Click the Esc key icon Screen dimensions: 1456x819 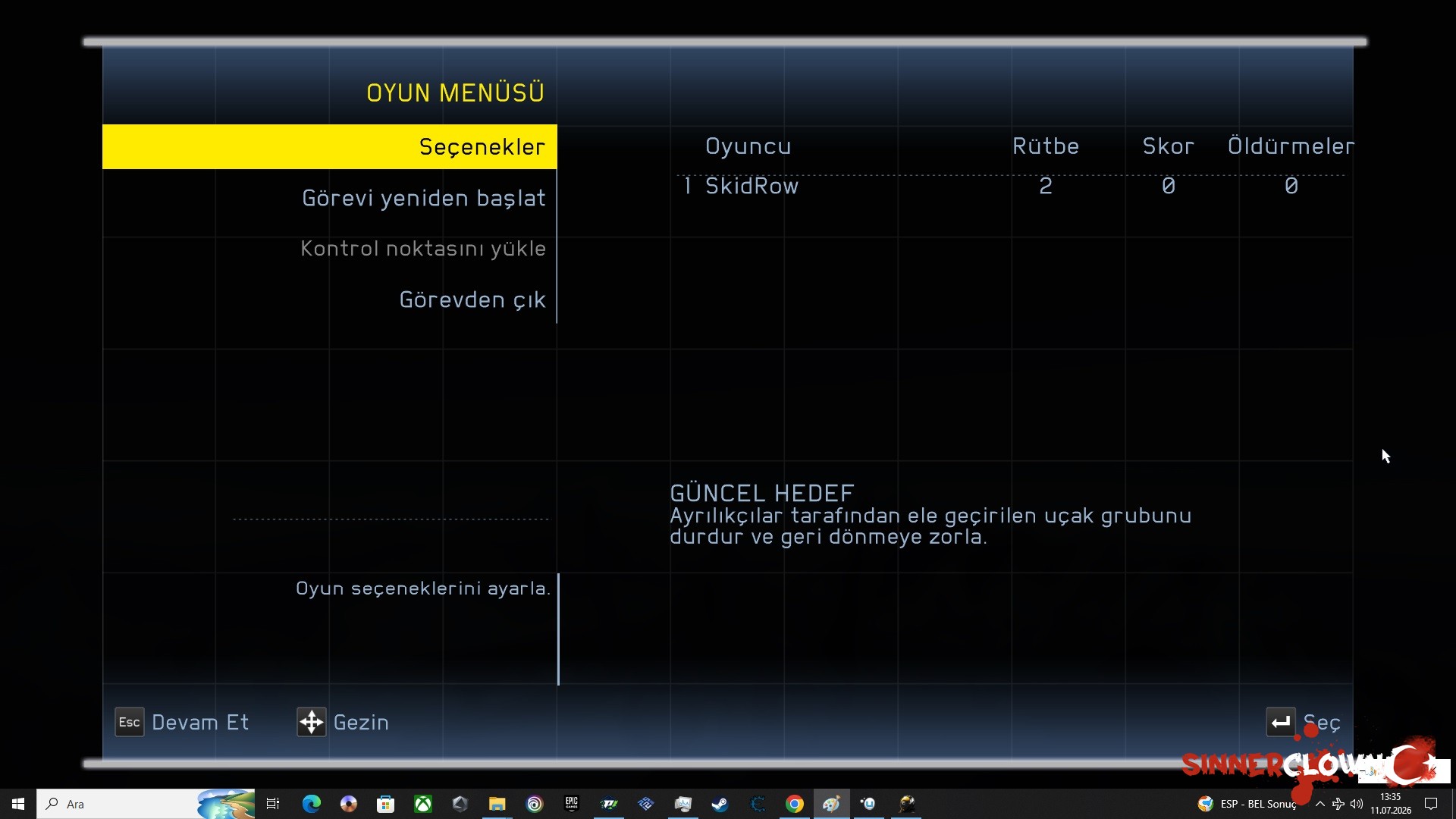click(130, 722)
